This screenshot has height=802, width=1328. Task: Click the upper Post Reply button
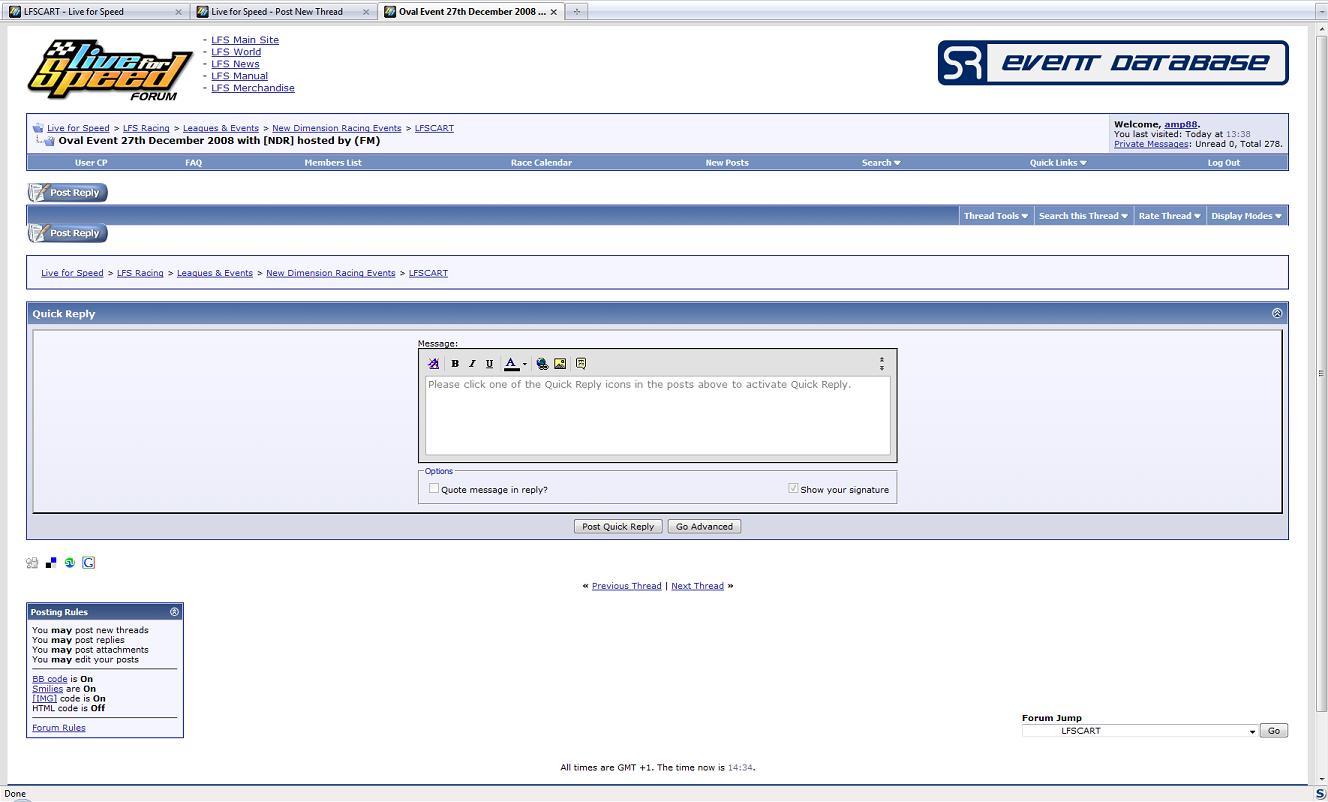point(67,193)
